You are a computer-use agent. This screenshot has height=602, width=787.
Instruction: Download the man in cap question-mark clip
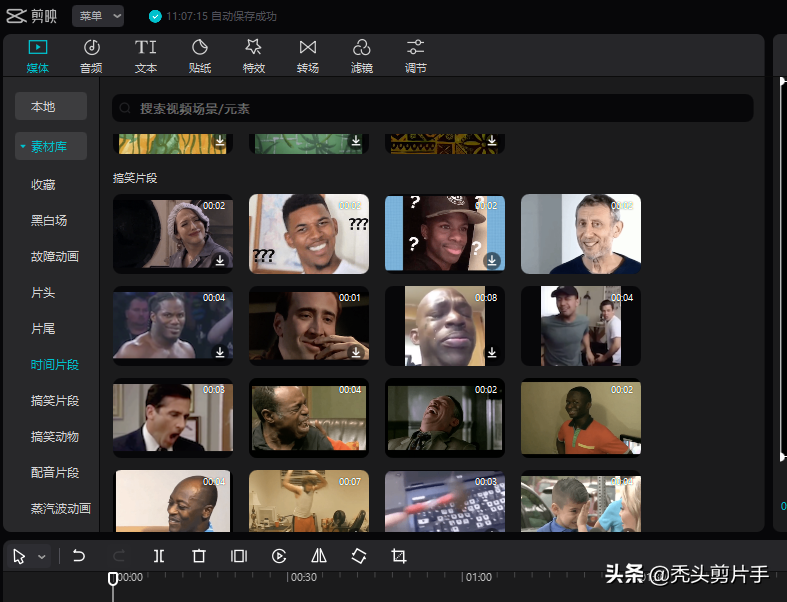(x=492, y=261)
